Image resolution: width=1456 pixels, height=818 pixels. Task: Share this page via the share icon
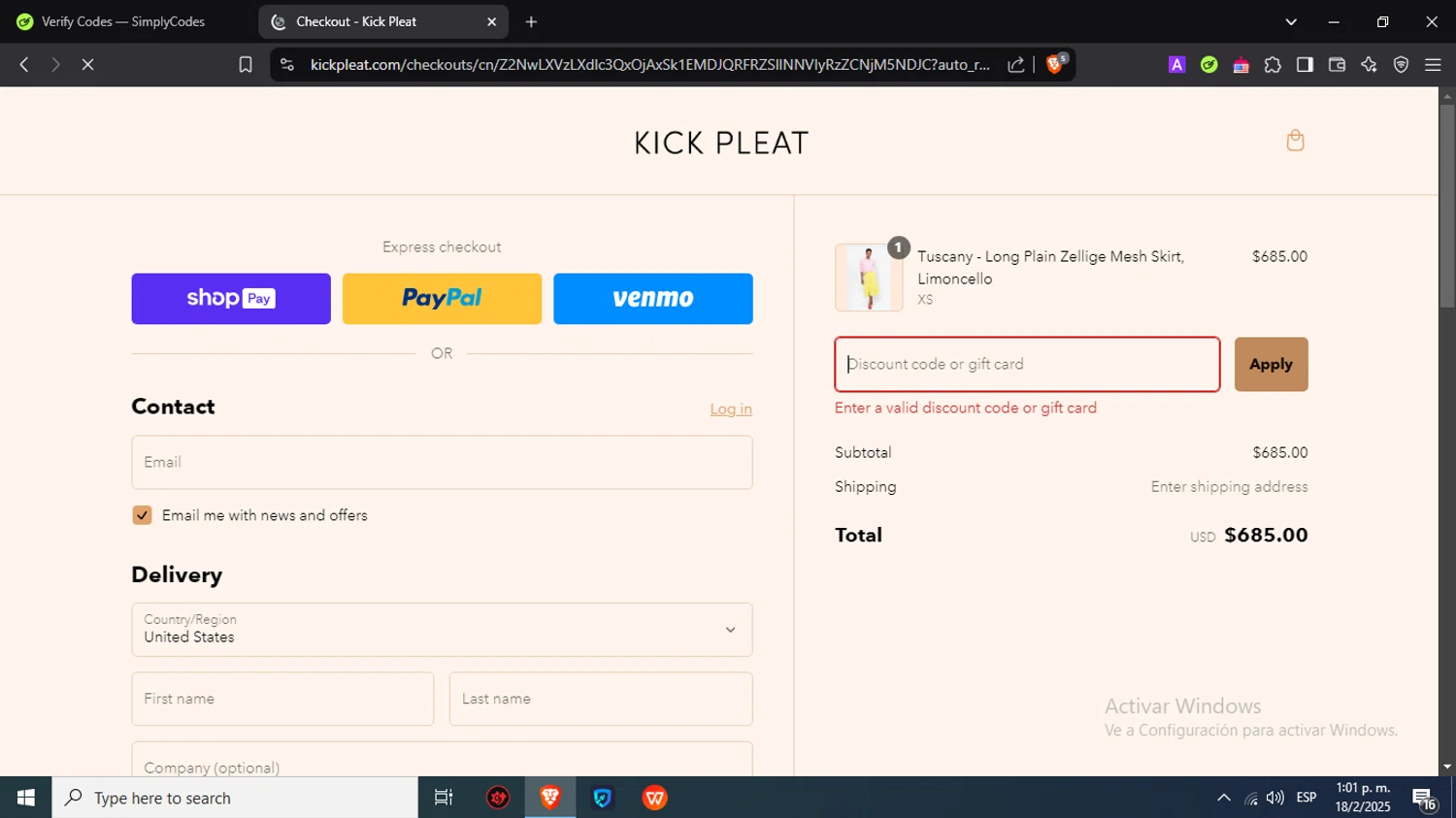[1016, 65]
